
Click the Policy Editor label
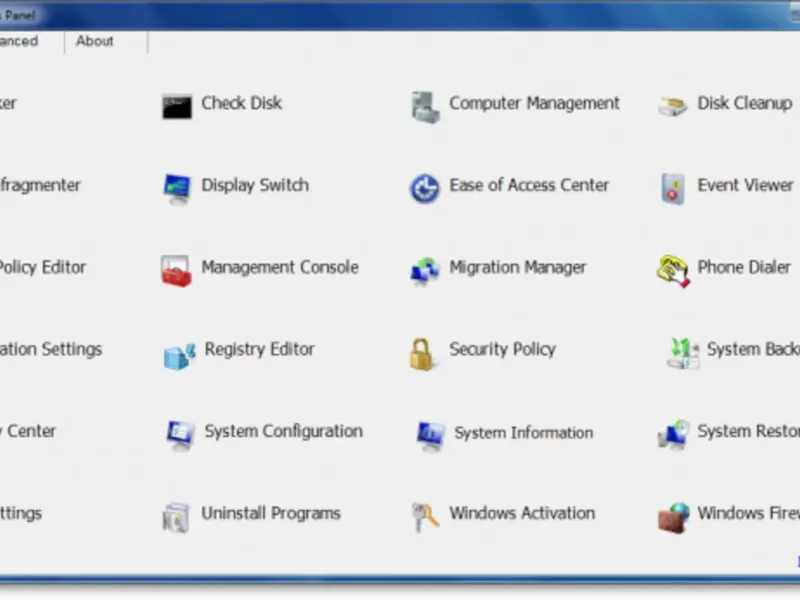click(x=43, y=268)
